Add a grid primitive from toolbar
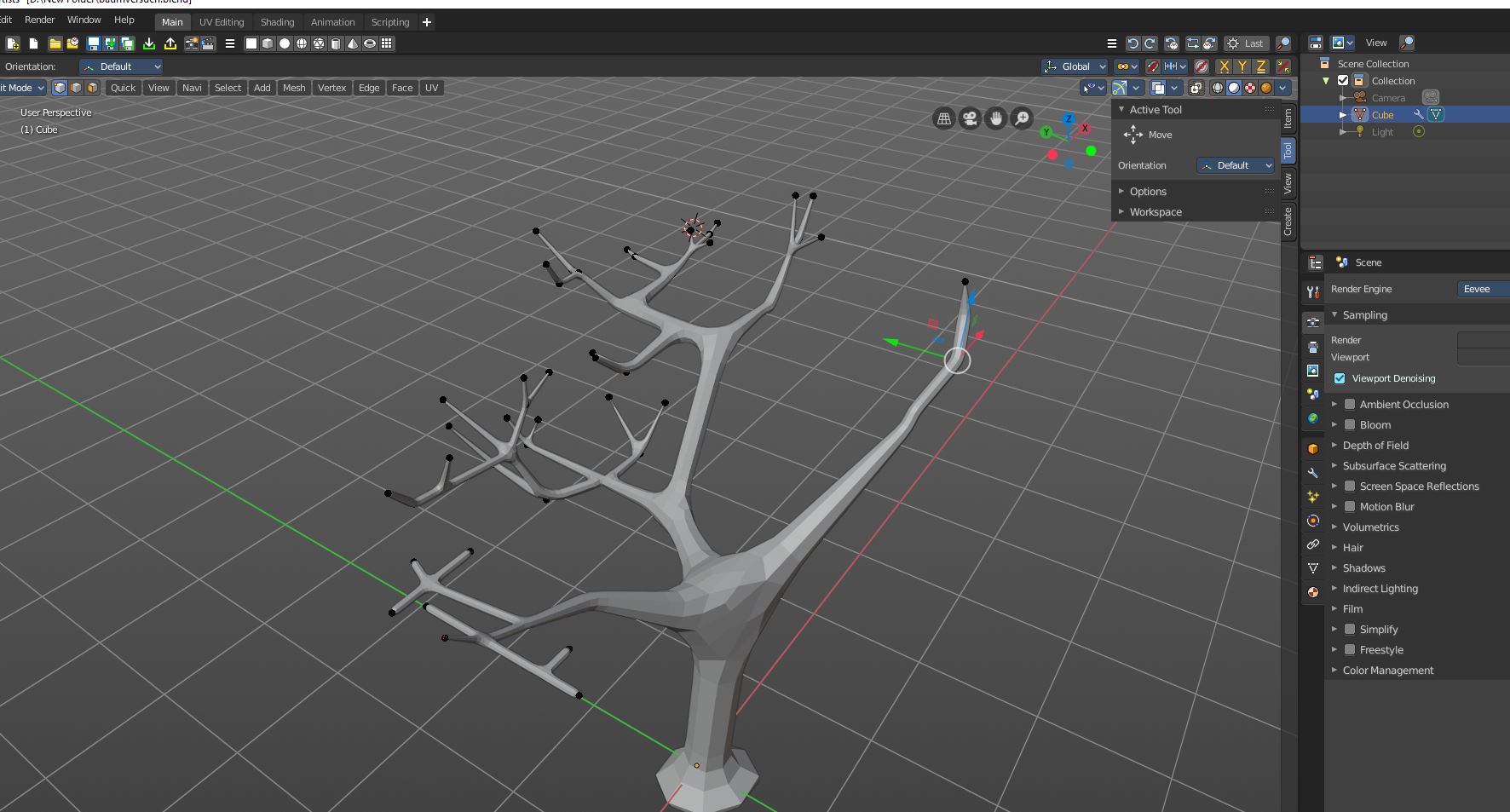This screenshot has height=812, width=1510. (x=387, y=43)
